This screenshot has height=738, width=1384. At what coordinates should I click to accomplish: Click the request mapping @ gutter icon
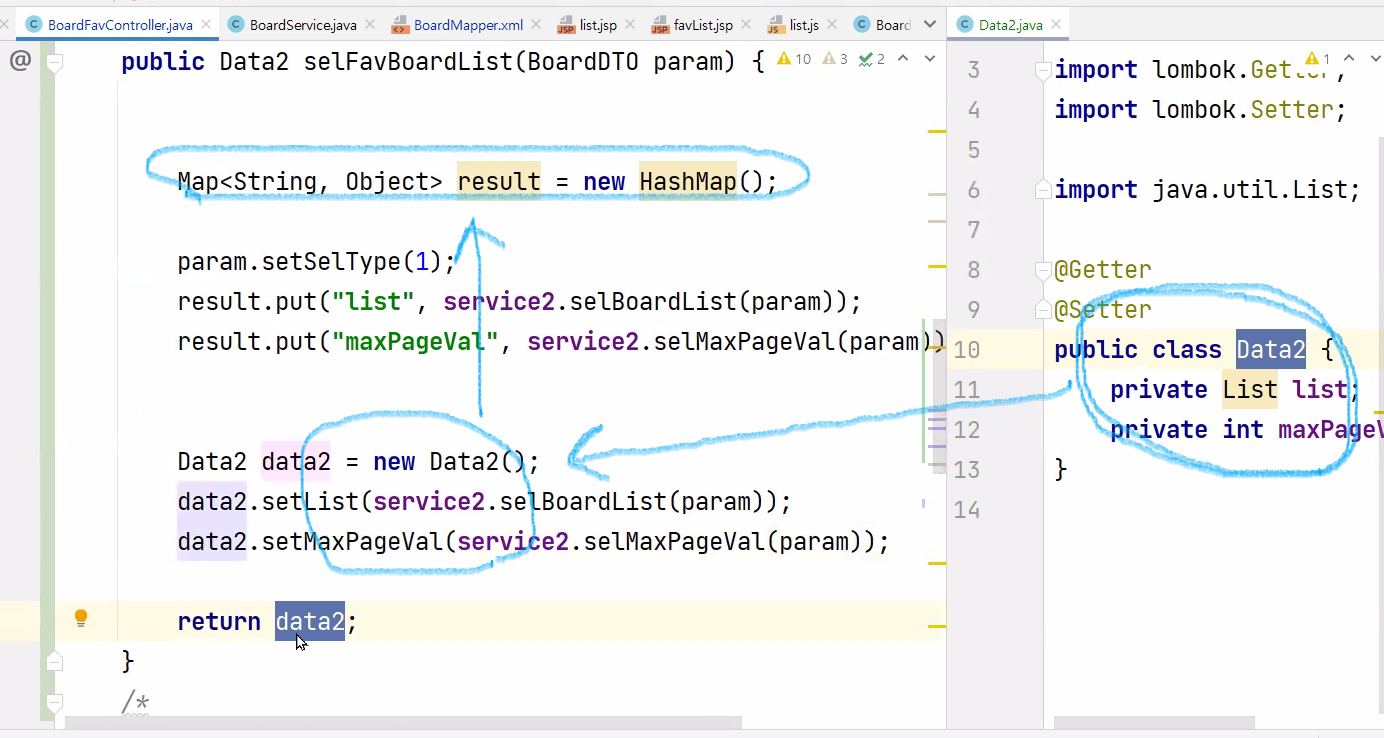[19, 61]
